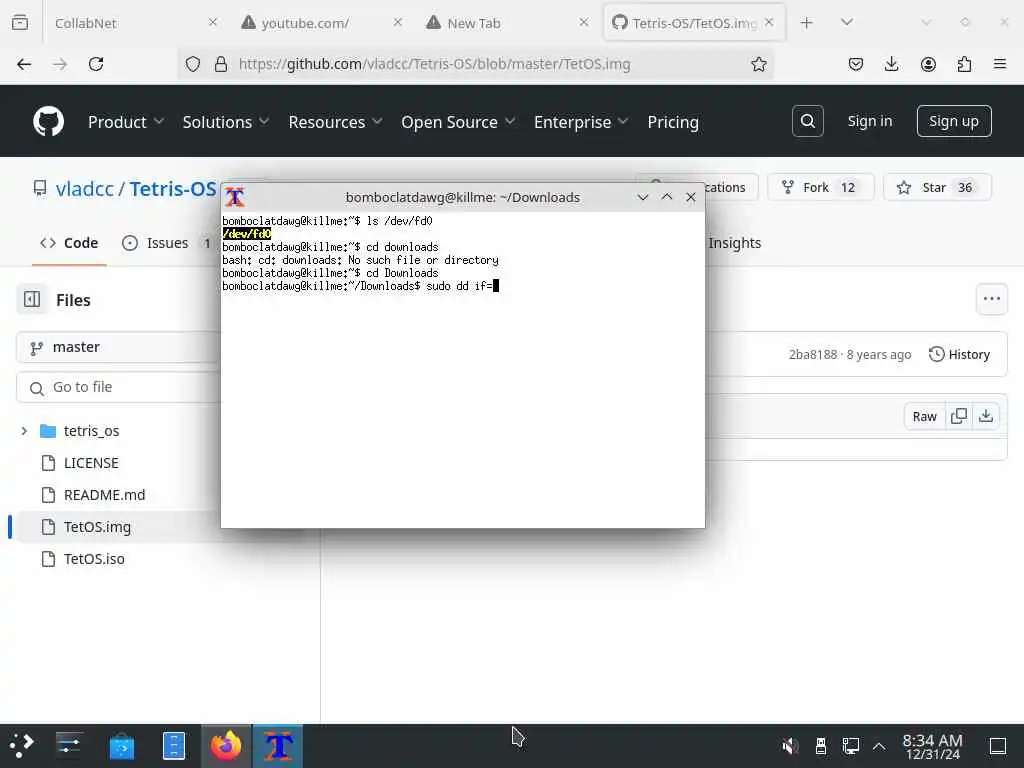
Task: Click the Firefox back arrow
Action: (x=24, y=64)
